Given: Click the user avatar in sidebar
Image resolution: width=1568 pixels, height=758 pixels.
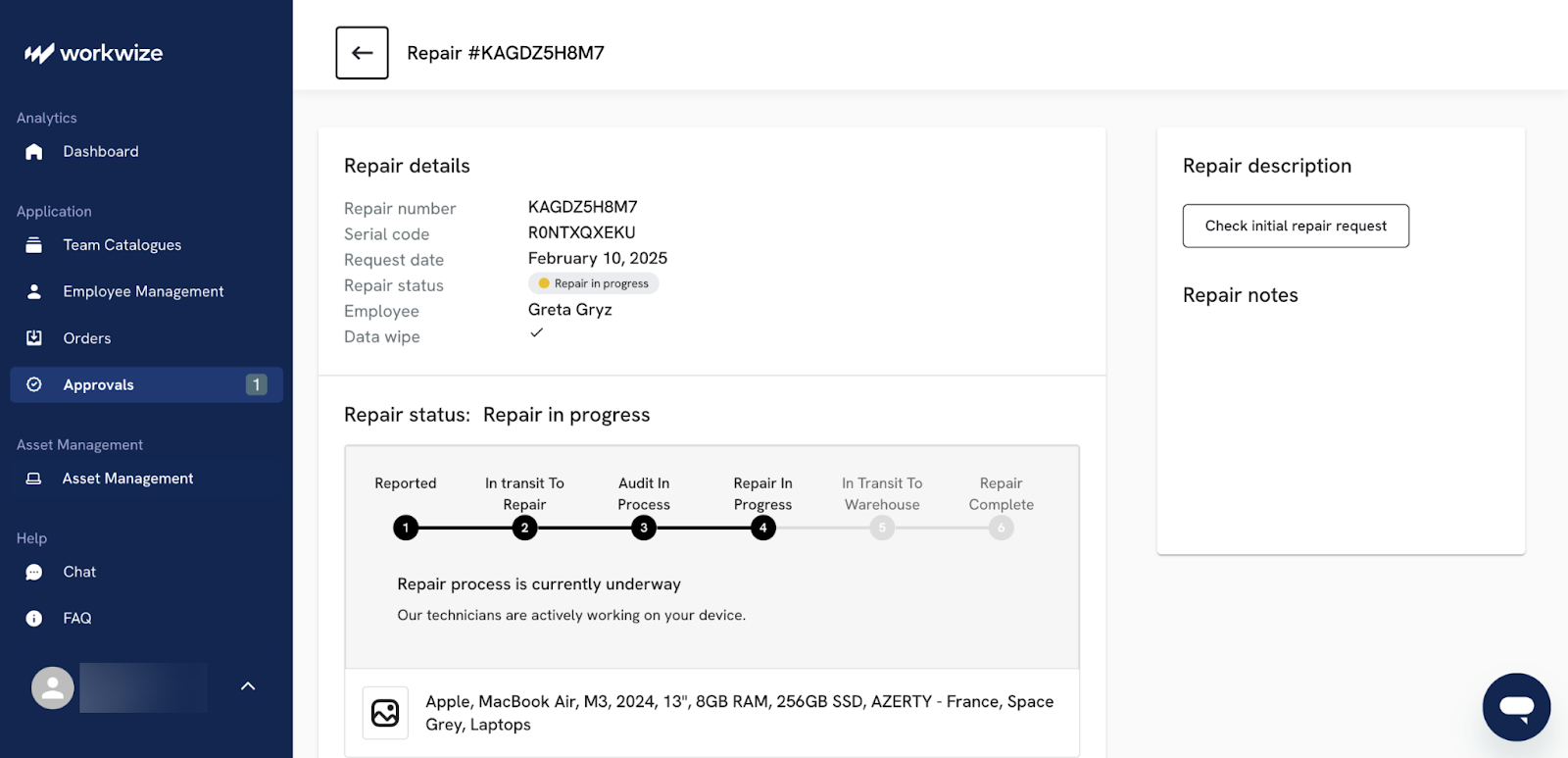Looking at the screenshot, I should click(53, 688).
